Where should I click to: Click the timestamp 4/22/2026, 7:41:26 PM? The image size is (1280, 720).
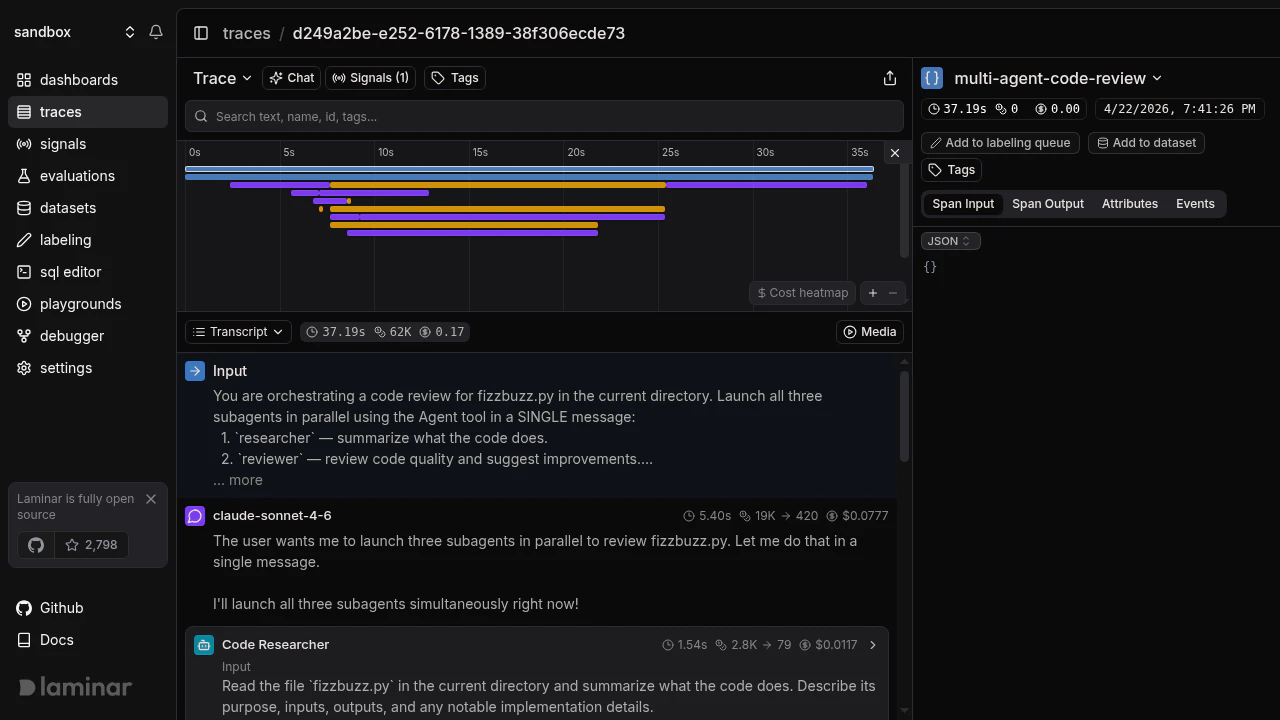click(1179, 109)
